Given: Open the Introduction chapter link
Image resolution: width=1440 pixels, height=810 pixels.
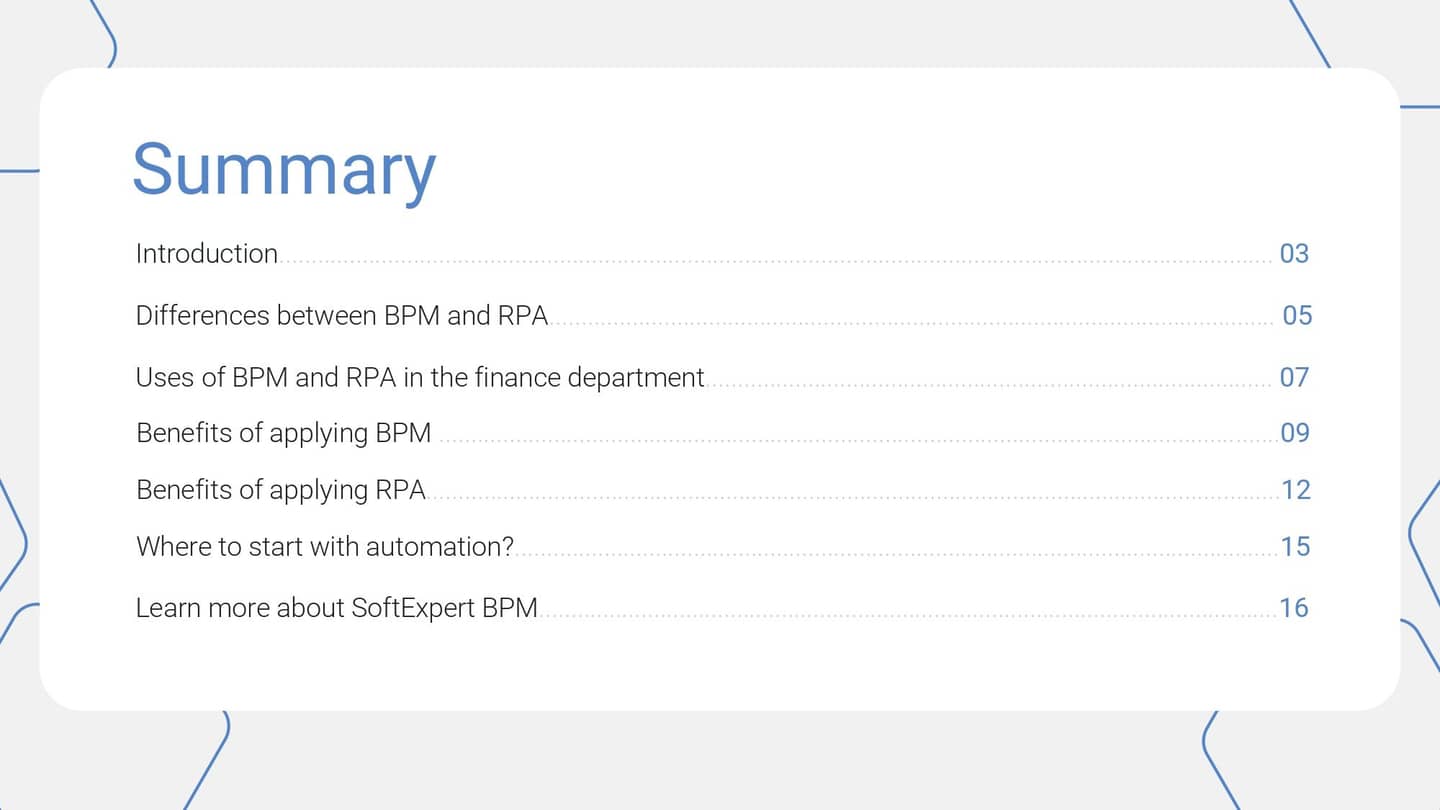Looking at the screenshot, I should click(206, 253).
